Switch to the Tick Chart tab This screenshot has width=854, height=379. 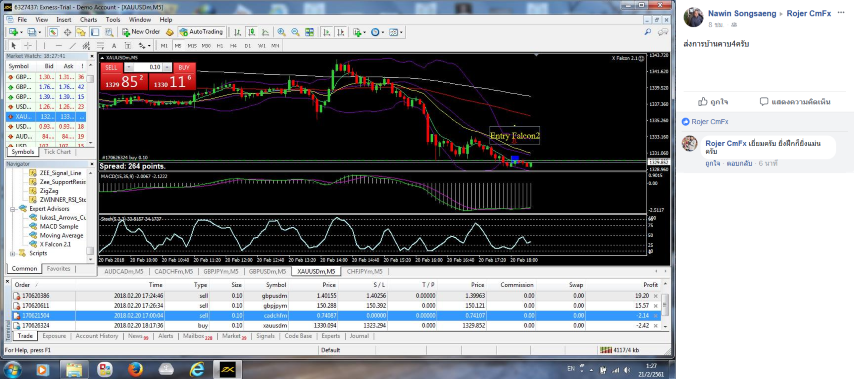57,152
